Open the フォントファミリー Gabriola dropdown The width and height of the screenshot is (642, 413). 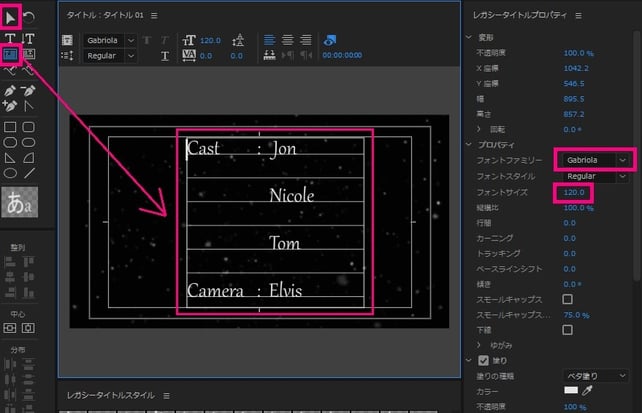click(x=596, y=160)
